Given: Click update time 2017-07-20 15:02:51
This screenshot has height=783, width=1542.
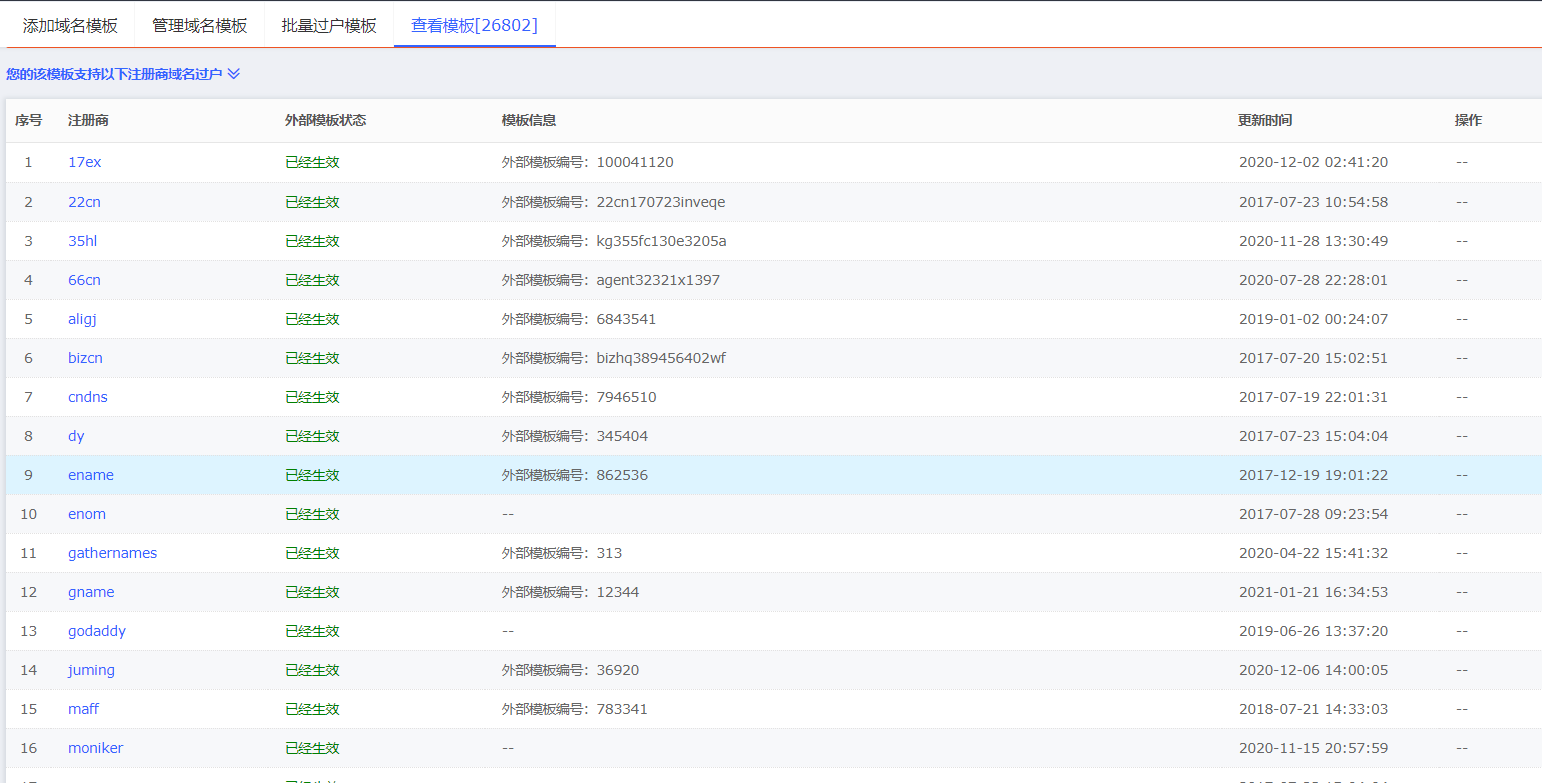Looking at the screenshot, I should pyautogui.click(x=1313, y=358).
